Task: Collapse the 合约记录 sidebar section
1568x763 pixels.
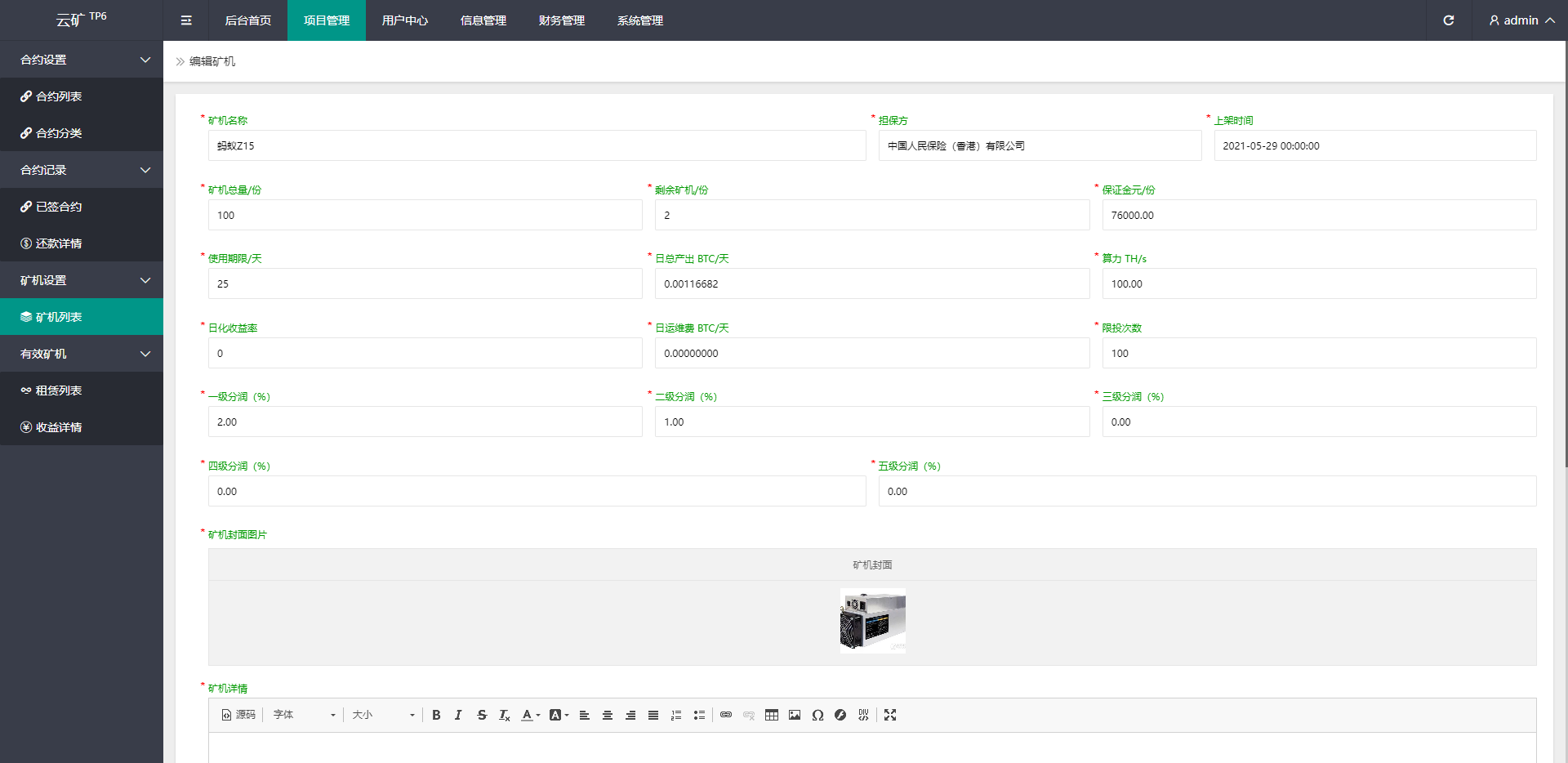Action: pyautogui.click(x=82, y=170)
